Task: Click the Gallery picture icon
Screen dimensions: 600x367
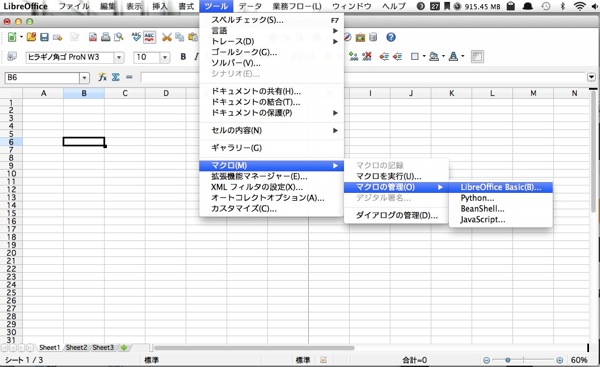Action: pyautogui.click(x=360, y=37)
